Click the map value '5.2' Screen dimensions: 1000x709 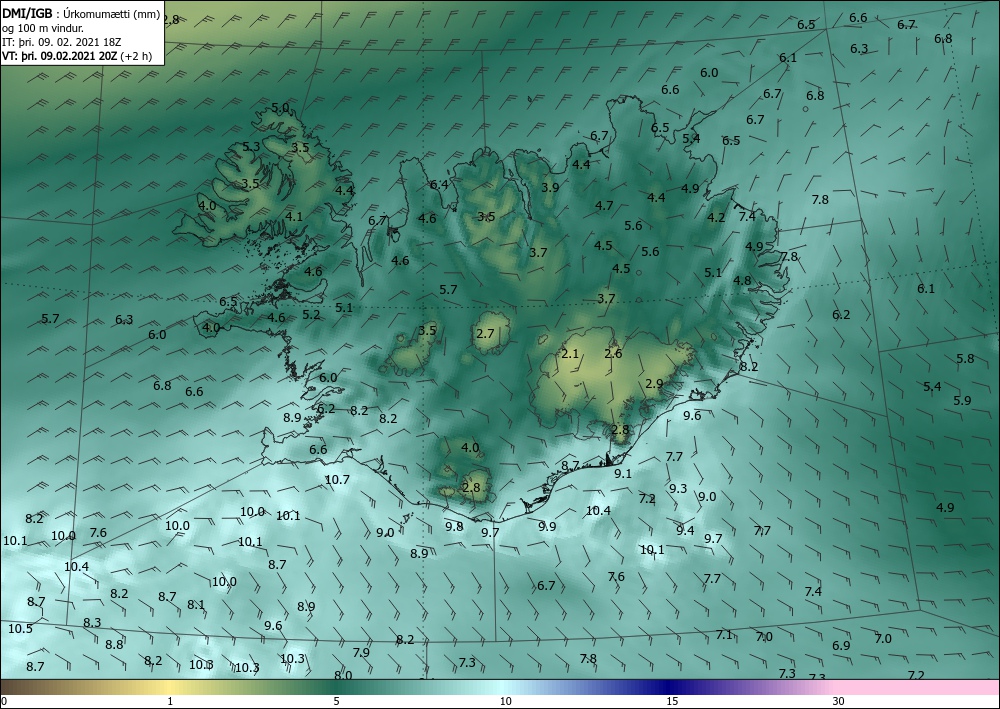pyautogui.click(x=311, y=314)
